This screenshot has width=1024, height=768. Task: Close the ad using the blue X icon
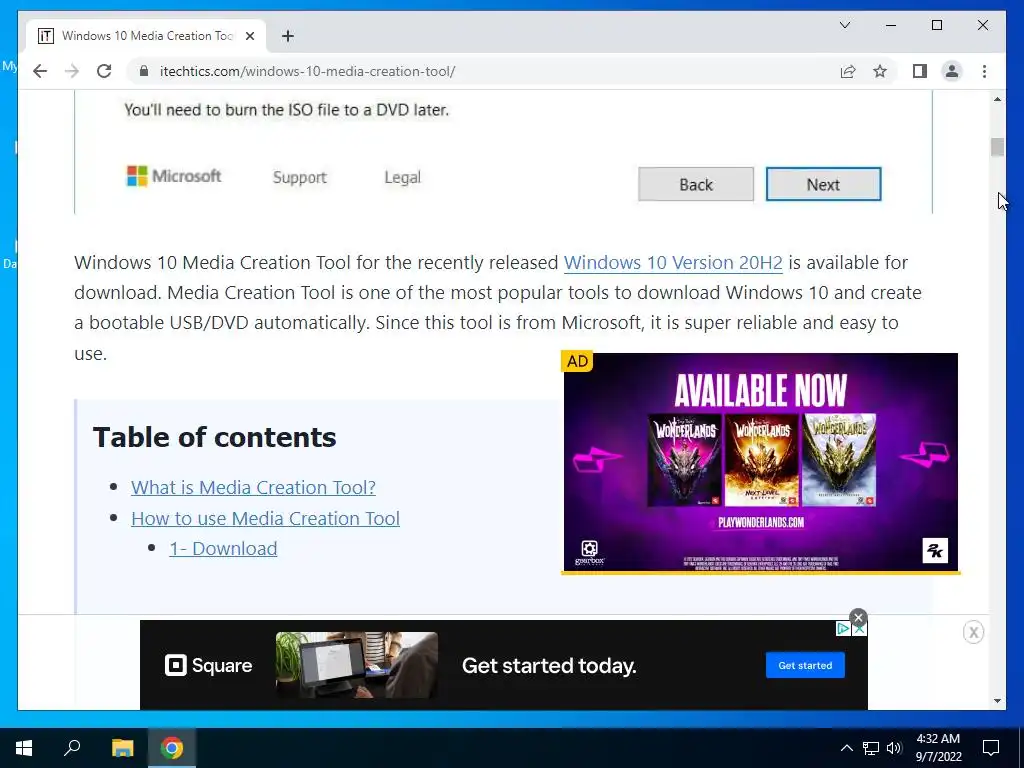pos(859,628)
